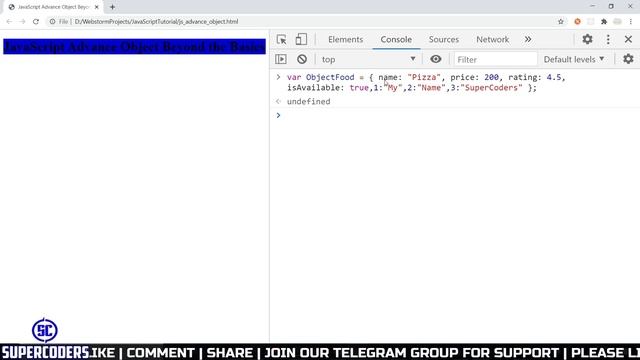Open the Elements tab

pyautogui.click(x=345, y=40)
